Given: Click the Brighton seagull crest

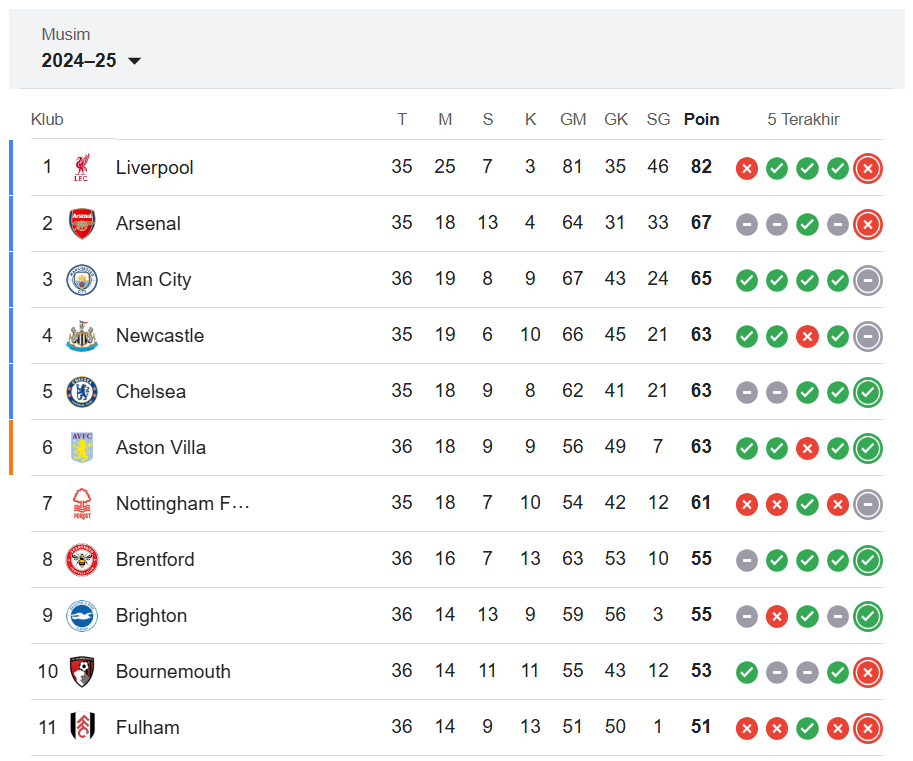Looking at the screenshot, I should pyautogui.click(x=82, y=615).
